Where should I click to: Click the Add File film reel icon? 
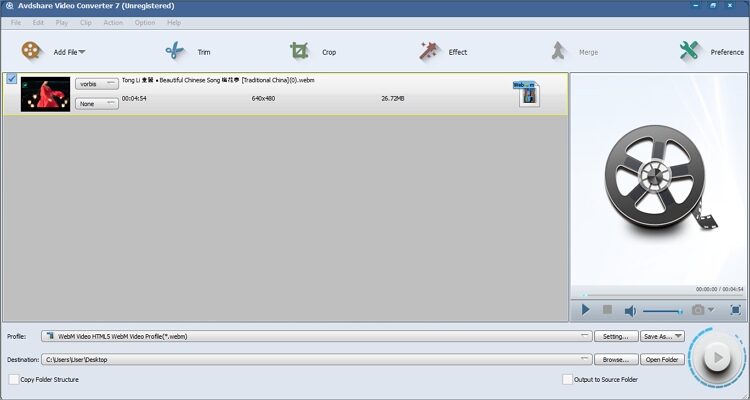coord(31,51)
